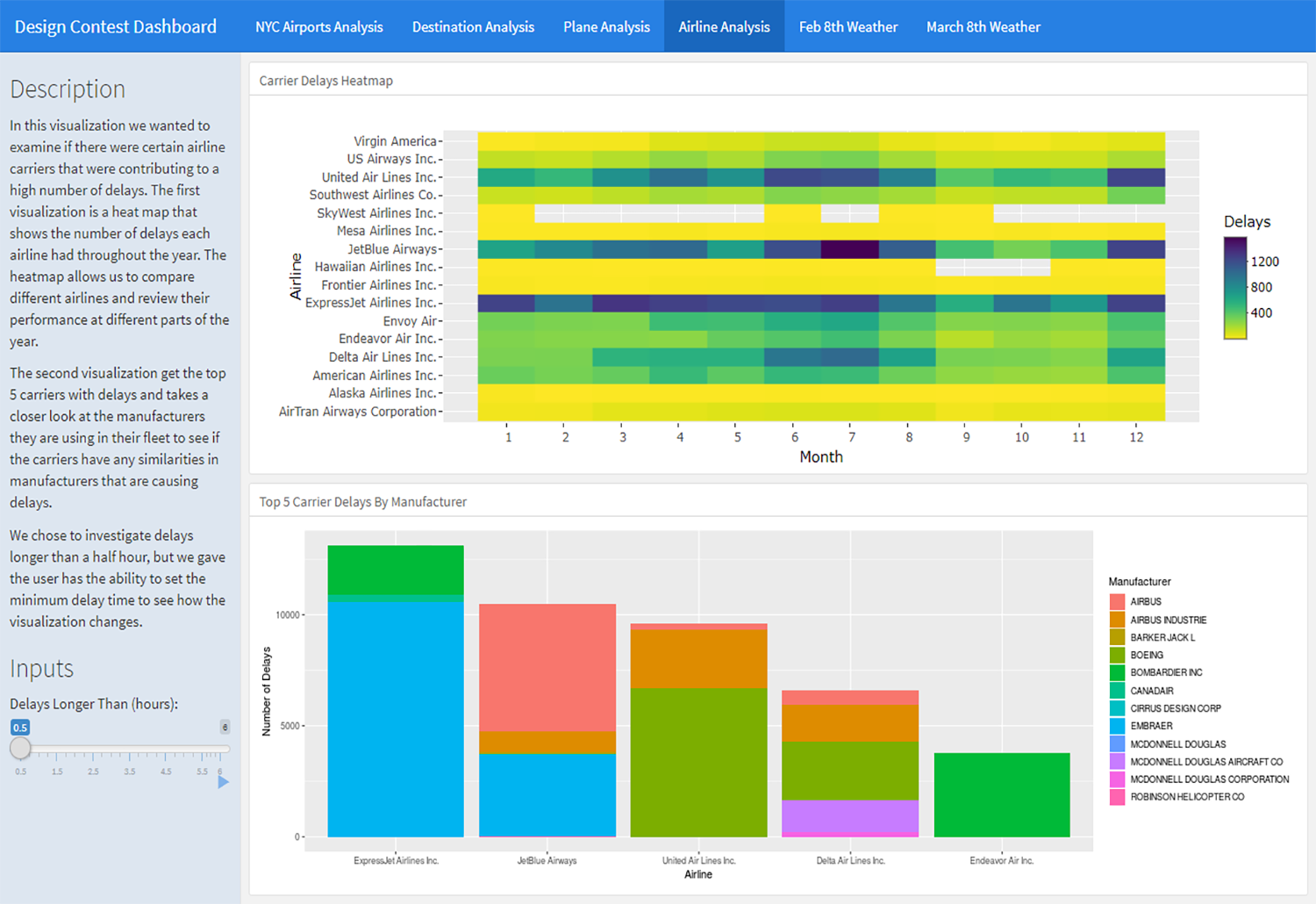Click the EMBRAER legend color swatch

[x=1117, y=726]
